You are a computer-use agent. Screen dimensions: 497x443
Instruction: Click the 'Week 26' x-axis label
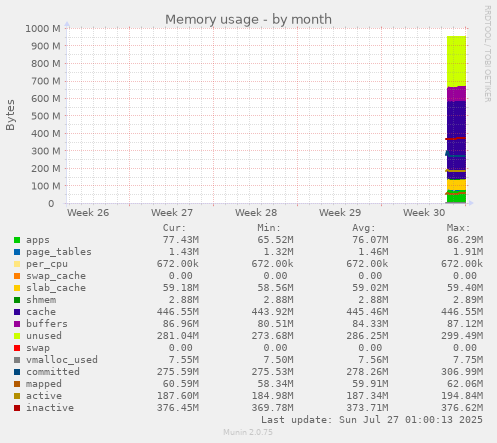88,213
